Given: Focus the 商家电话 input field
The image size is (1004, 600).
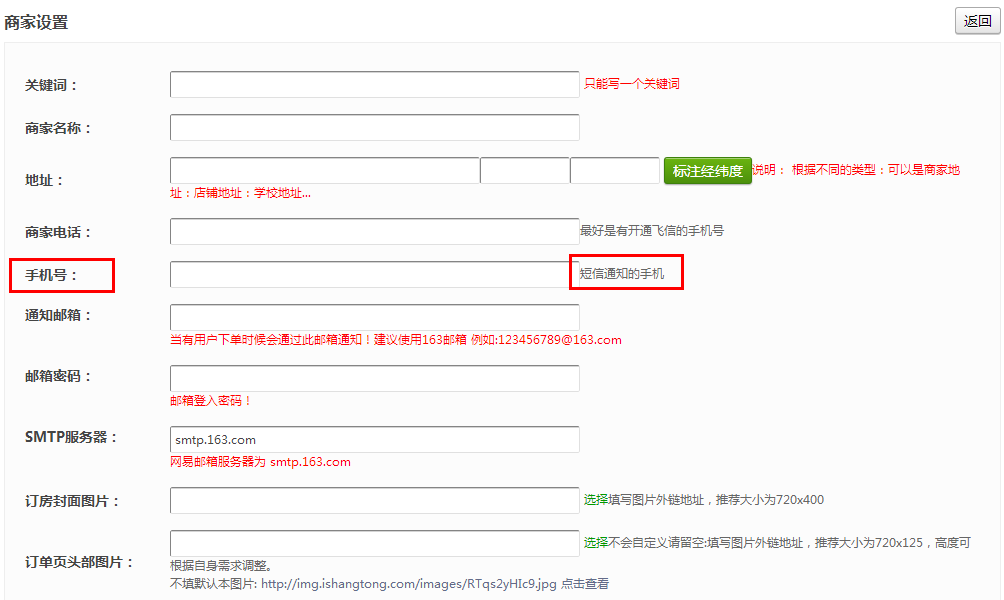Looking at the screenshot, I should click(x=374, y=232).
